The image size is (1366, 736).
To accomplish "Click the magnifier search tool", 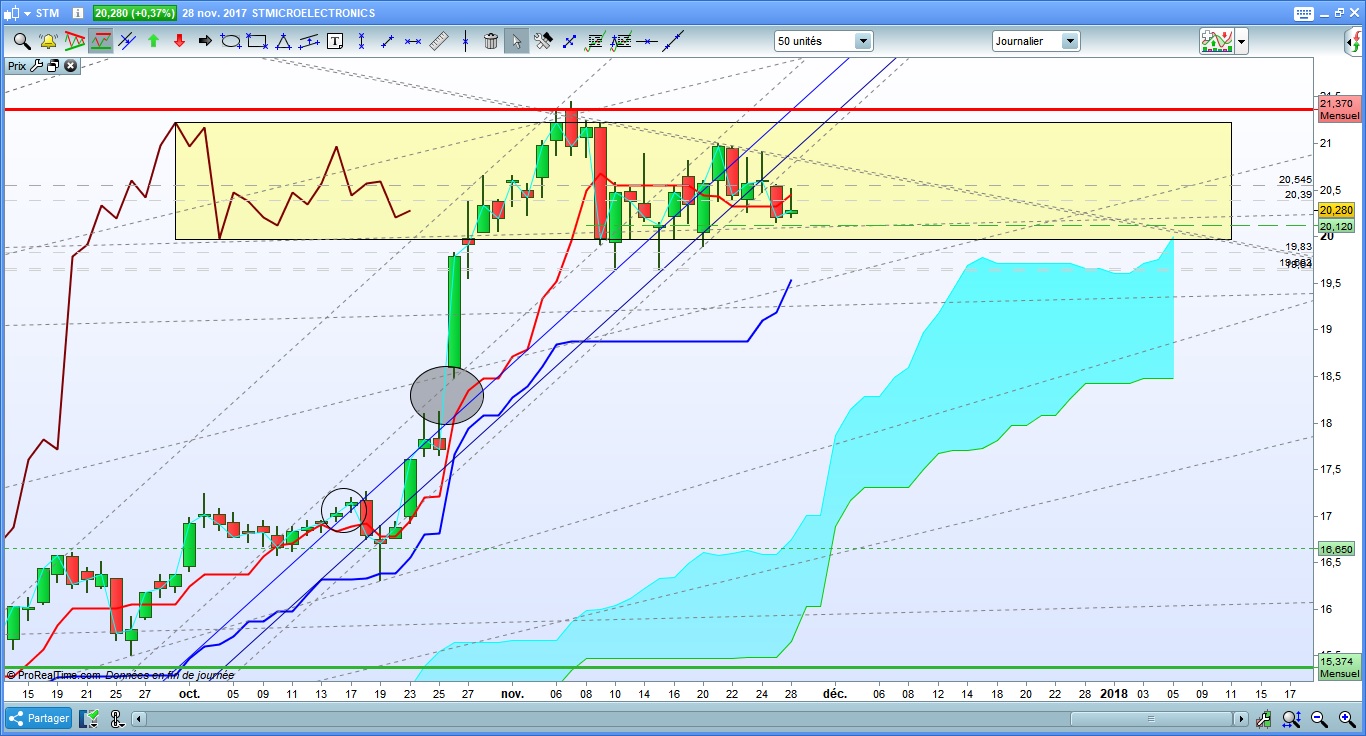I will pyautogui.click(x=22, y=41).
